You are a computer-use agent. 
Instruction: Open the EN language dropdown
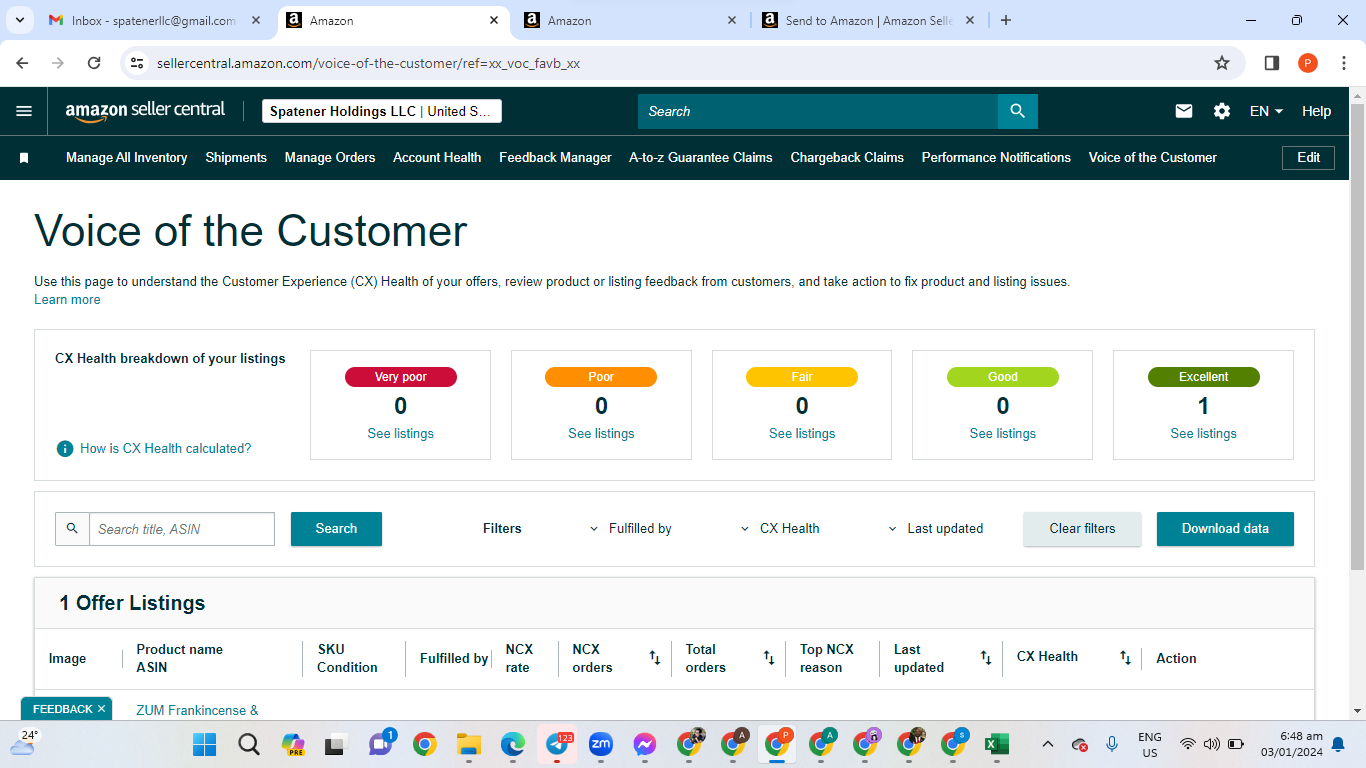(x=1266, y=111)
